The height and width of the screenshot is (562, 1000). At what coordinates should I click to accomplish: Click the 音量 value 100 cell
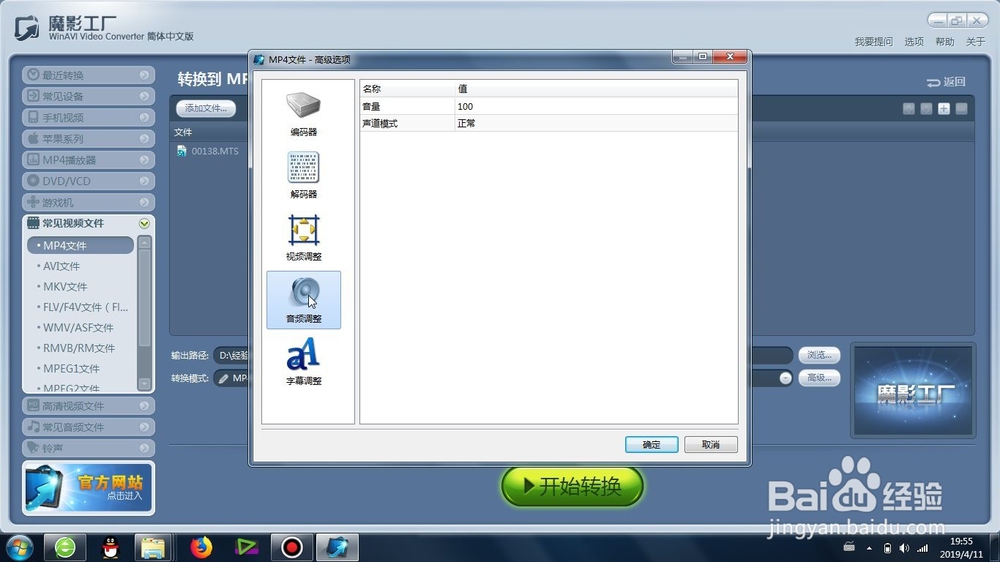[596, 107]
